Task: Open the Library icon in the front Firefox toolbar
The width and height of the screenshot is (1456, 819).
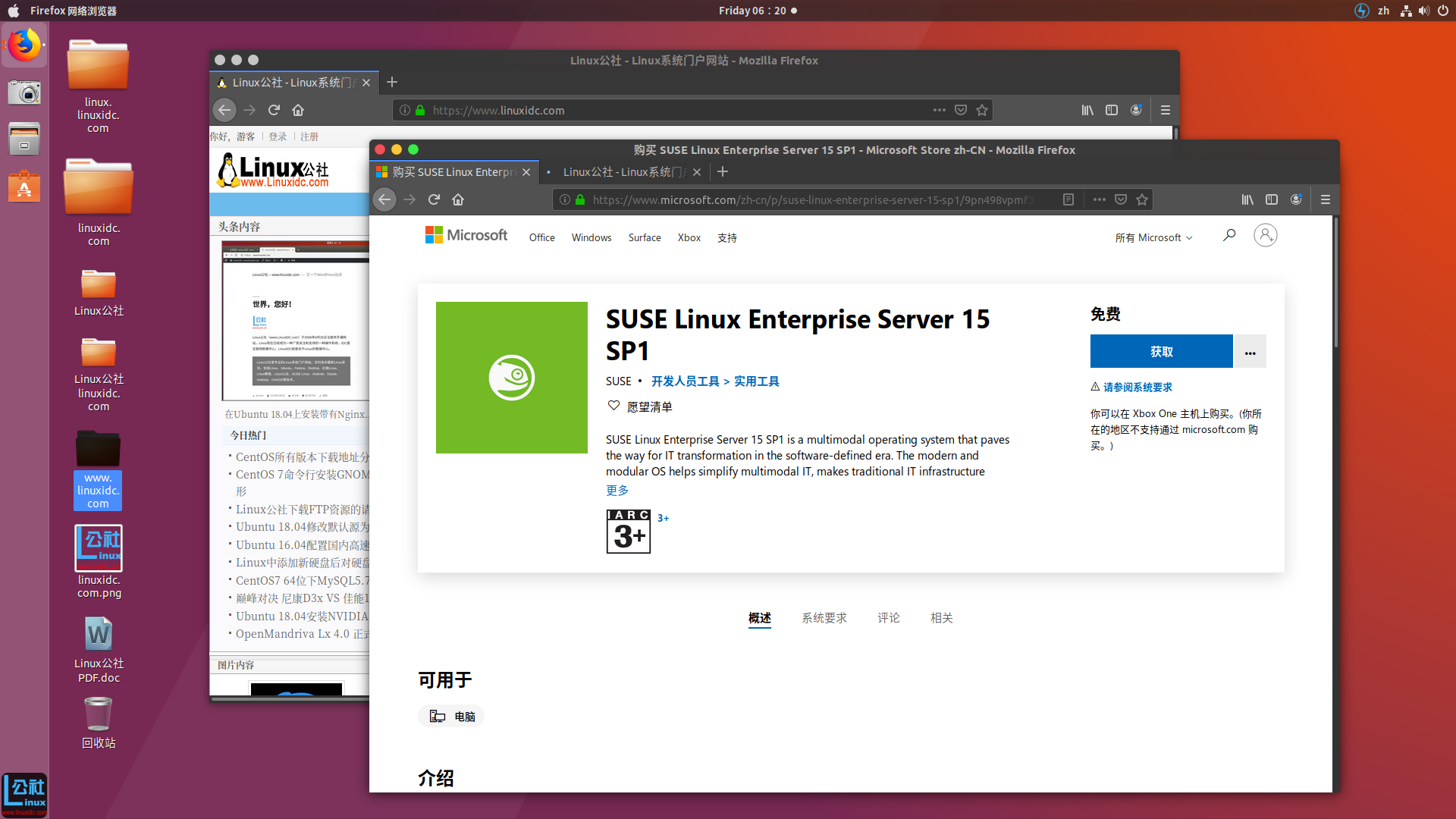Action: [1247, 199]
